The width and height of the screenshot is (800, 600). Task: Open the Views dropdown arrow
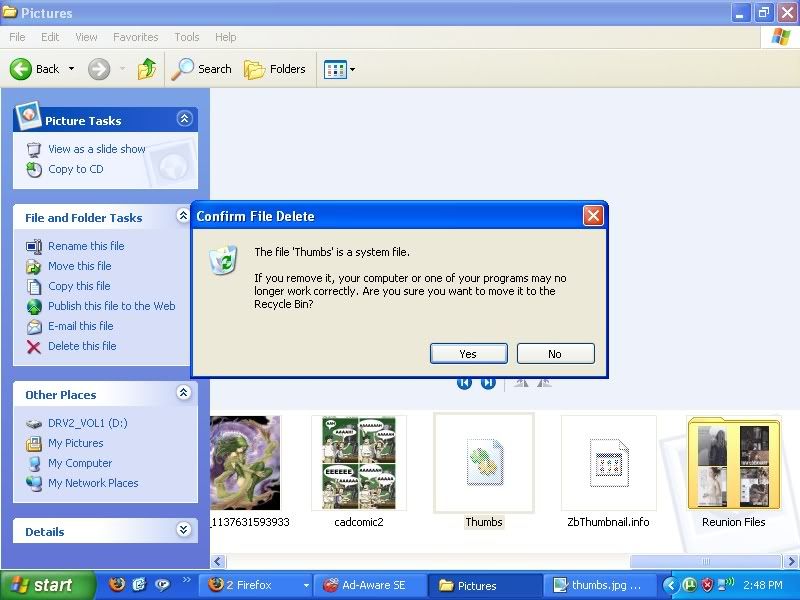[353, 69]
